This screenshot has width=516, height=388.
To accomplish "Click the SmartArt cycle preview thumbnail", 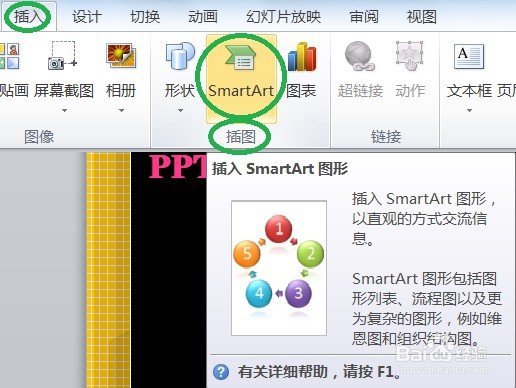I will coord(279,268).
